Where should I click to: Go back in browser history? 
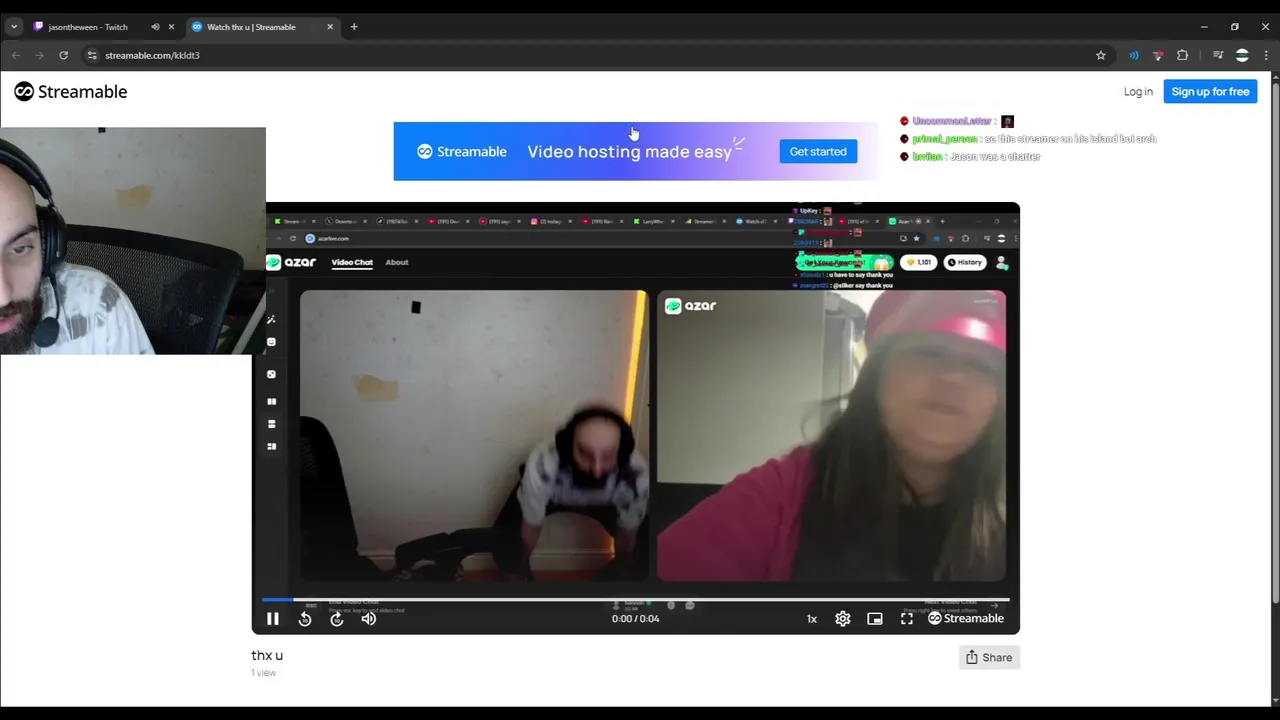tap(16, 55)
